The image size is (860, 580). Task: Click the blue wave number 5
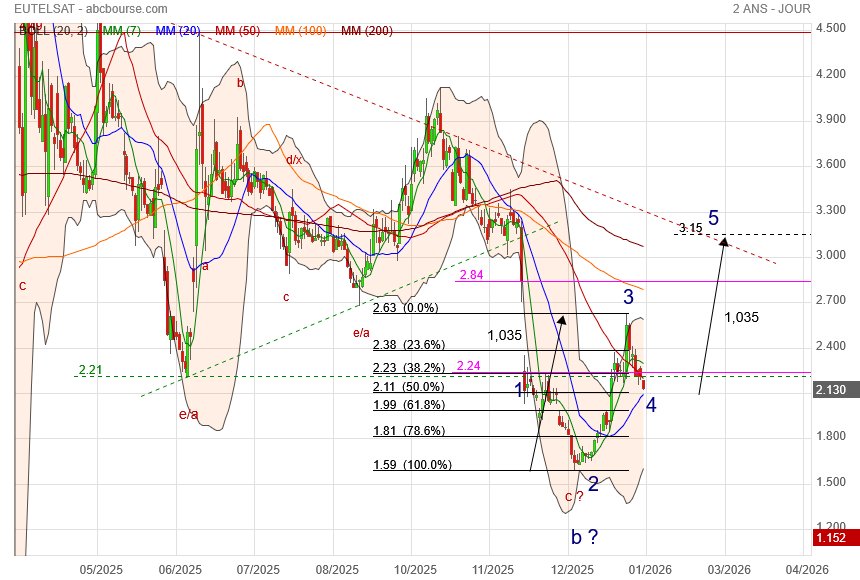point(713,218)
